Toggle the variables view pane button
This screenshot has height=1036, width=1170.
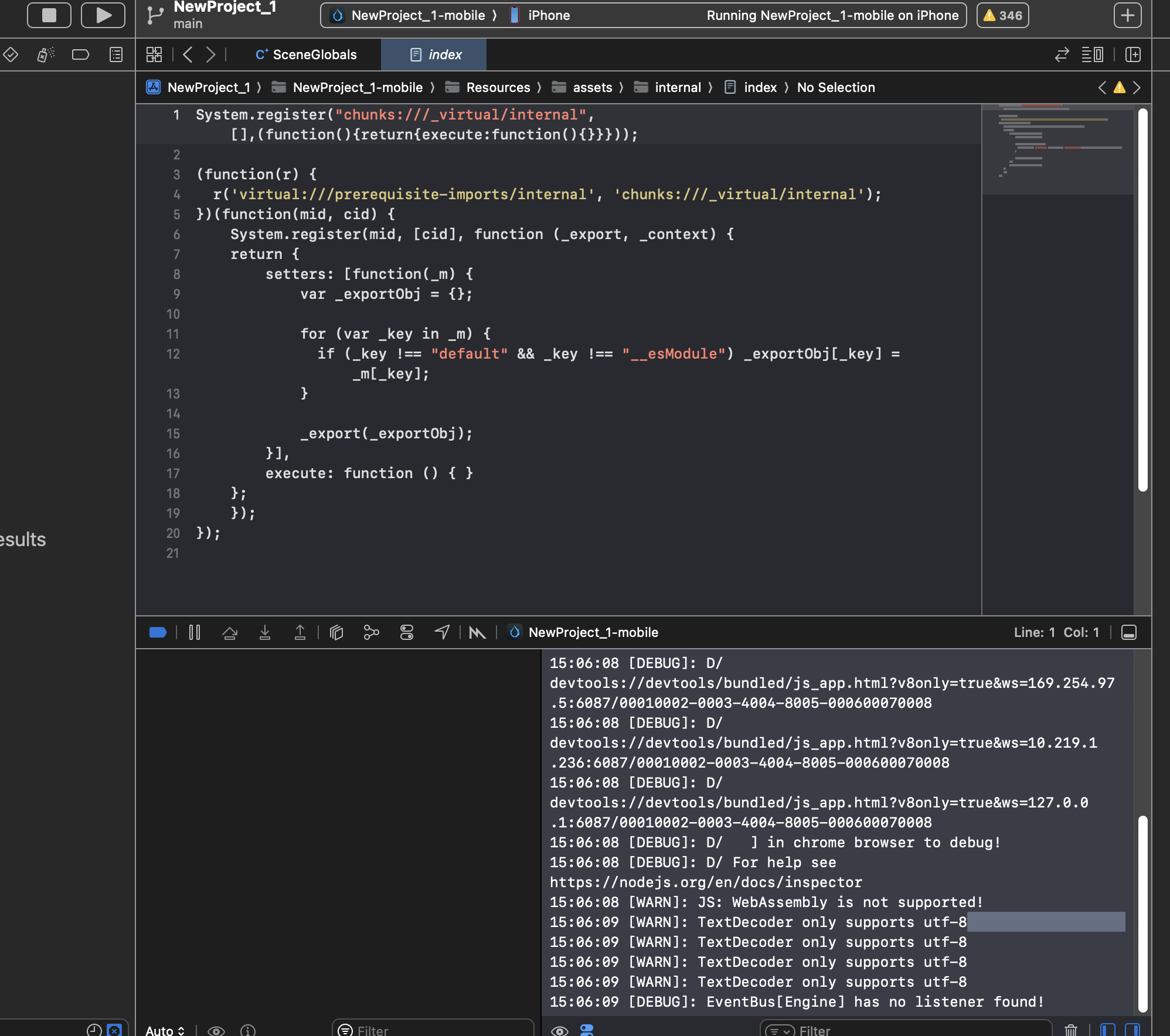tap(1107, 1030)
